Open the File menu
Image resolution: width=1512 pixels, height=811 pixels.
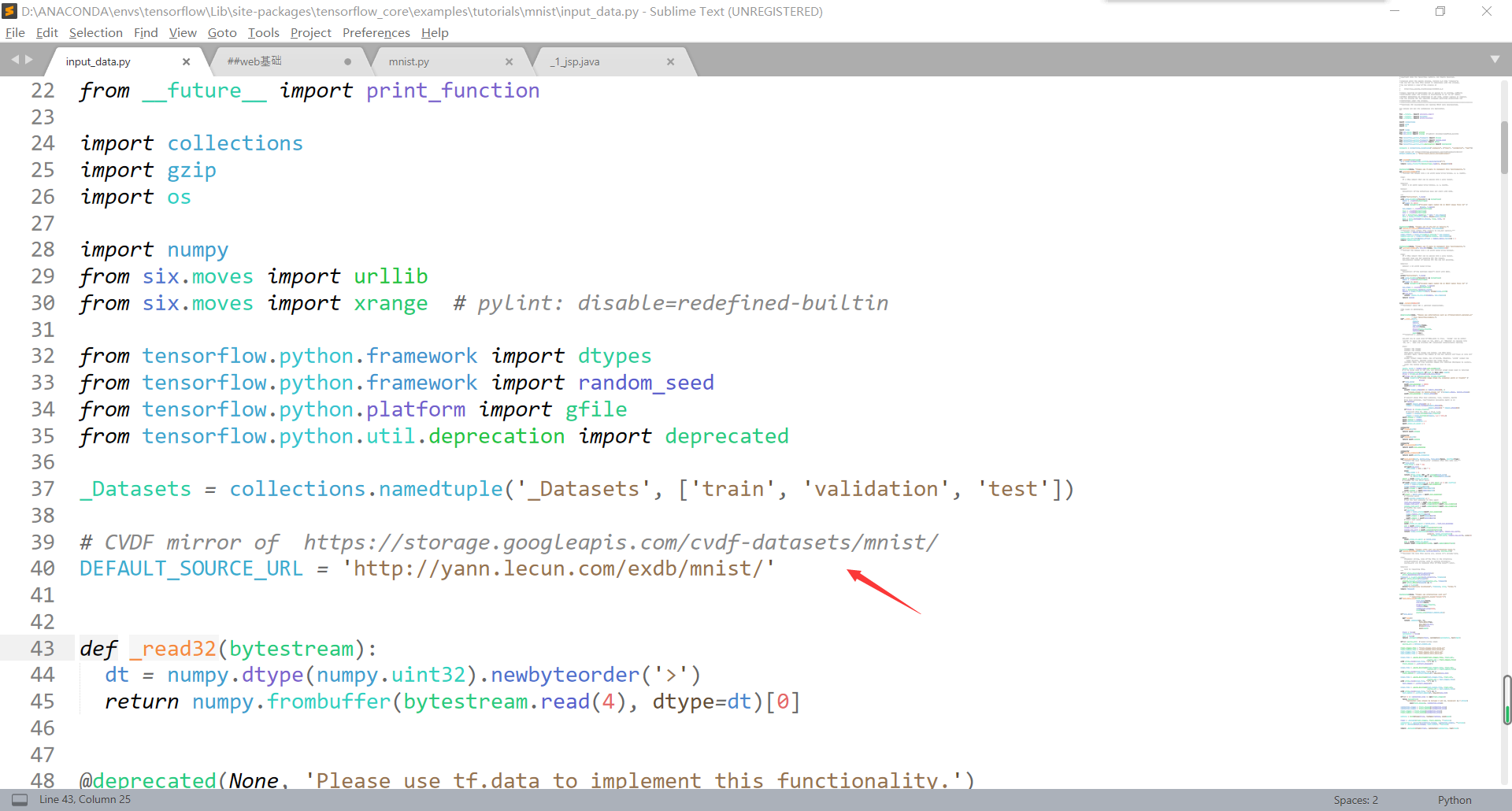pyautogui.click(x=15, y=32)
